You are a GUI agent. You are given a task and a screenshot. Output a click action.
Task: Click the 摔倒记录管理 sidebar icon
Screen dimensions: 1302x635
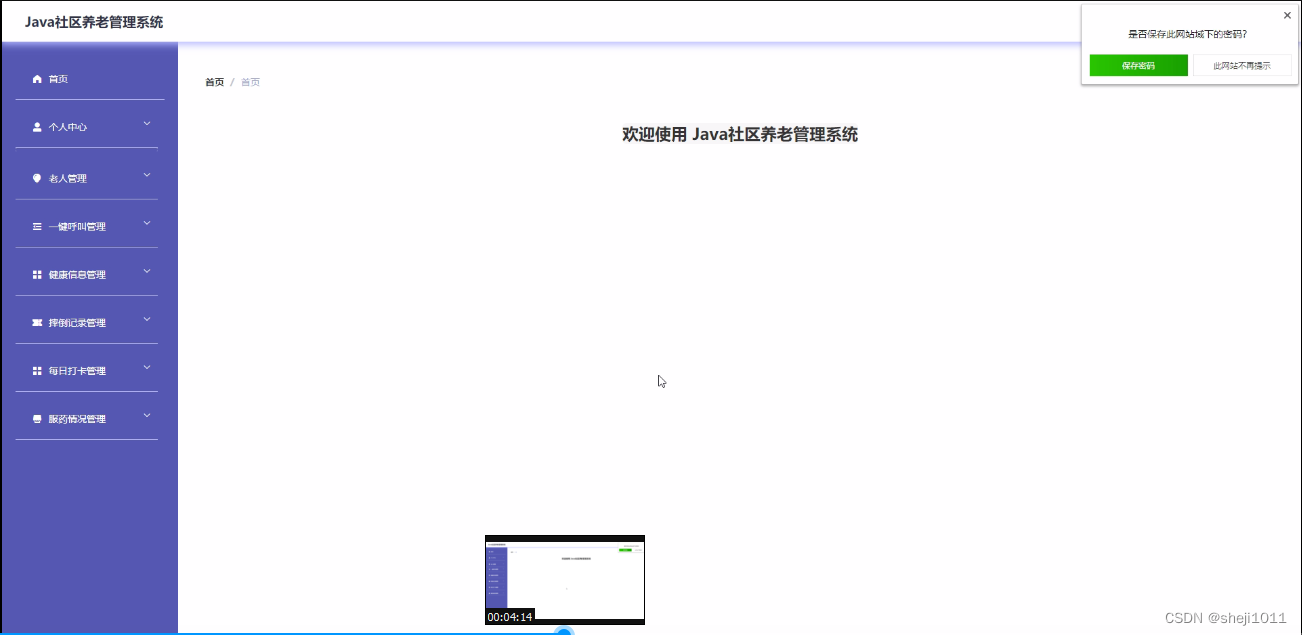tap(35, 322)
